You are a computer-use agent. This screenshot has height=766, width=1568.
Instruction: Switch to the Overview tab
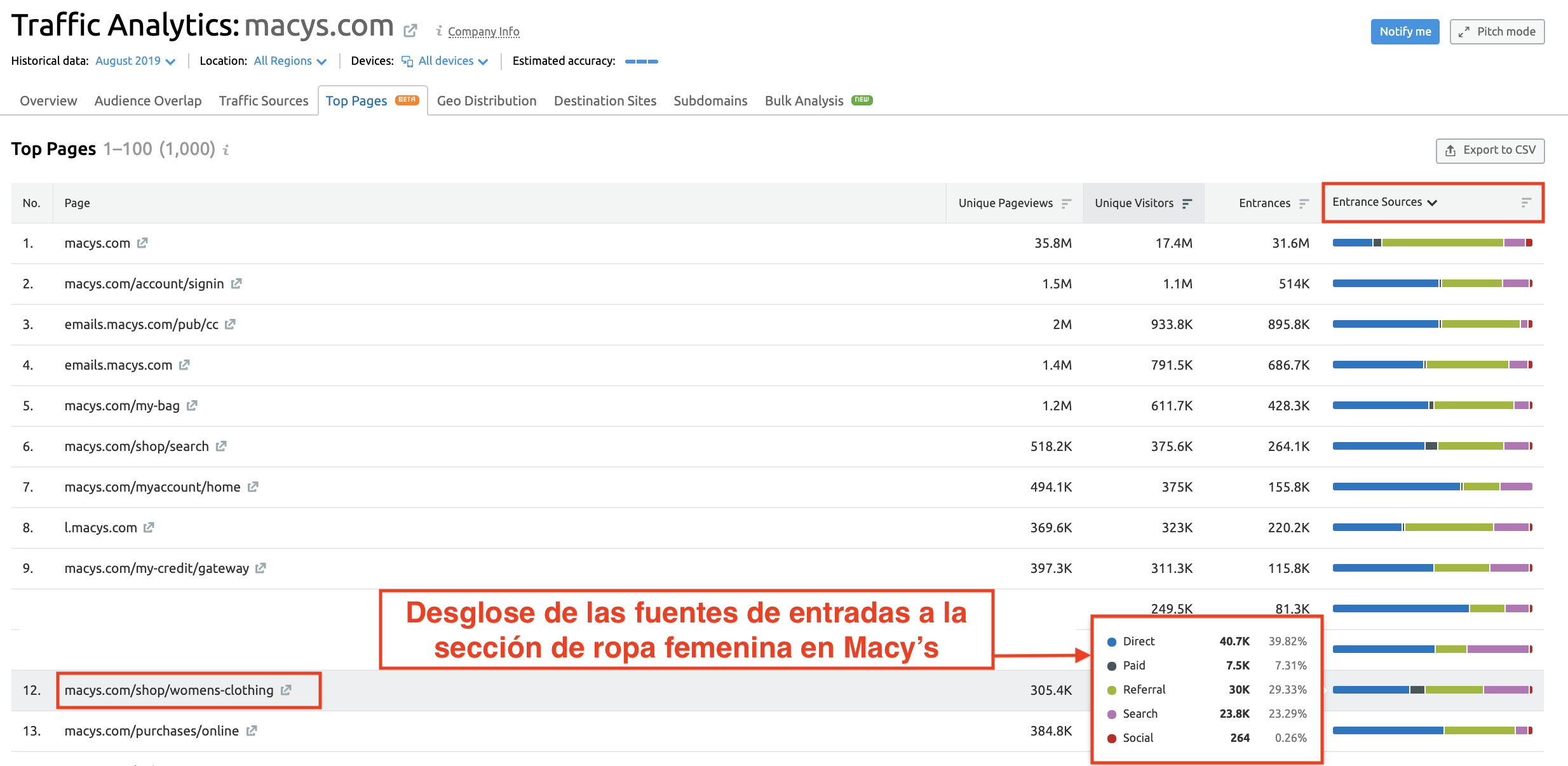click(x=48, y=100)
